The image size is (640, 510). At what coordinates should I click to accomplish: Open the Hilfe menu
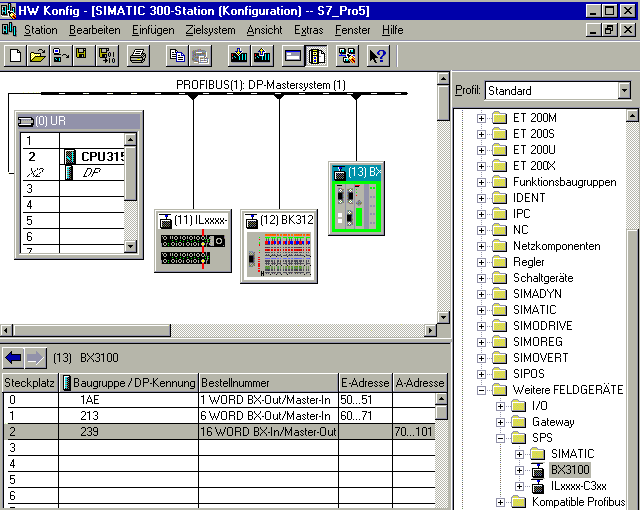[393, 30]
